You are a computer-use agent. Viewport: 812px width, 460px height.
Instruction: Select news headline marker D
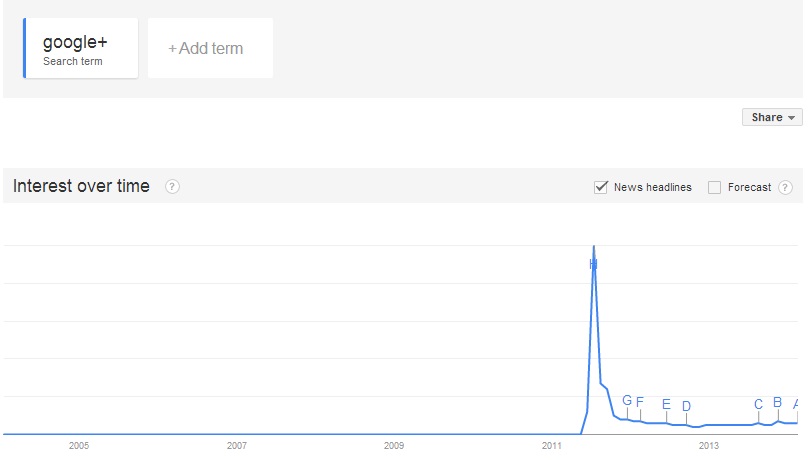686,406
